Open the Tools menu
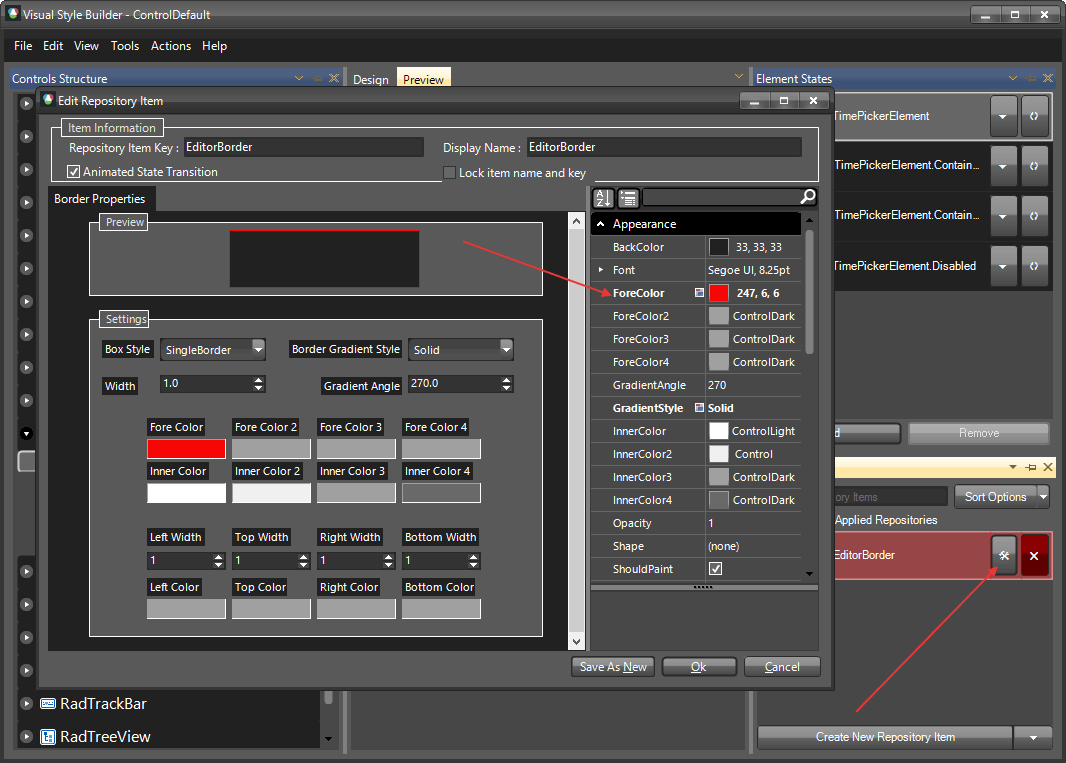This screenshot has height=763, width=1066. pos(125,46)
